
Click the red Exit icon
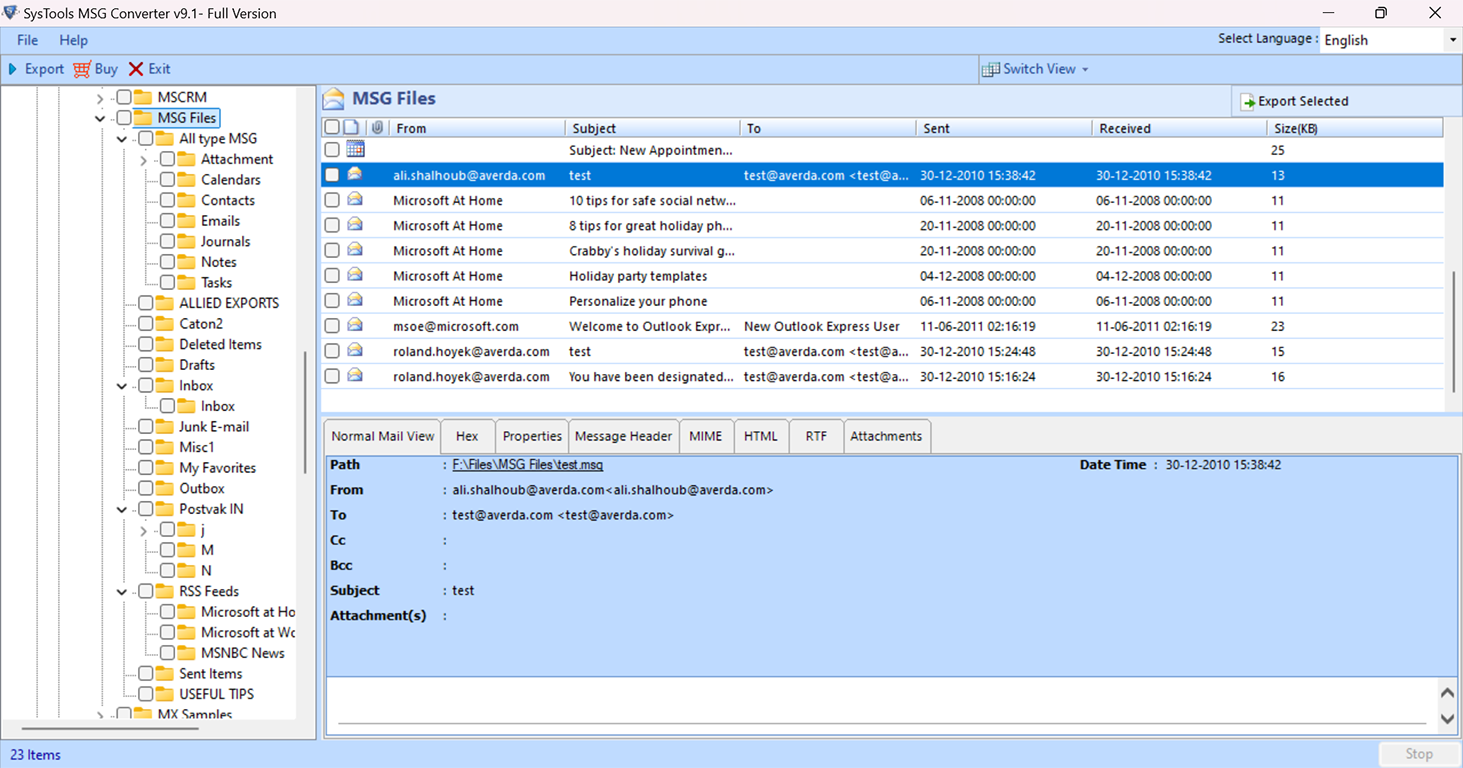coord(134,68)
